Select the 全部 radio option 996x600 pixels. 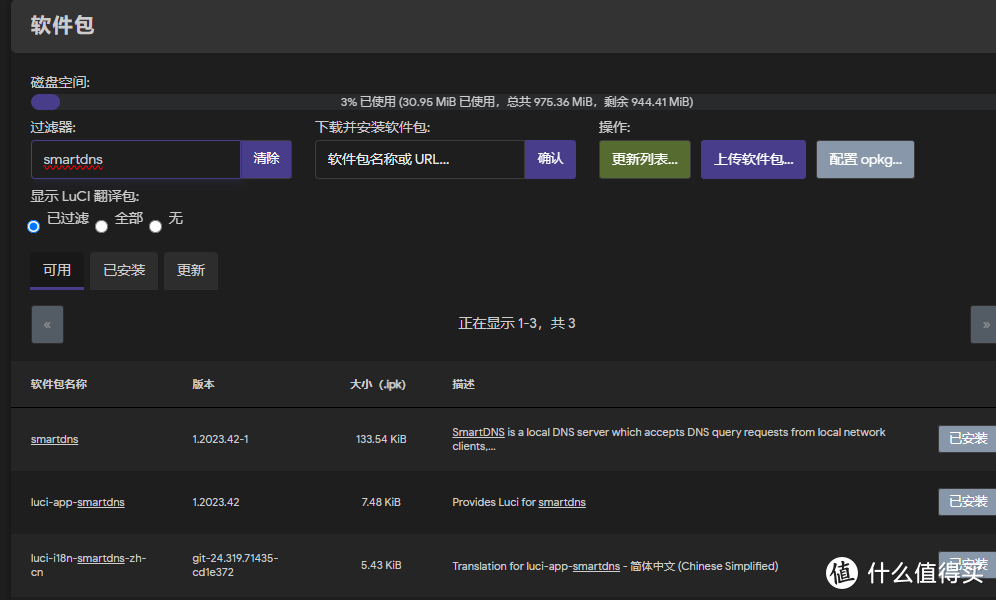coord(101,226)
